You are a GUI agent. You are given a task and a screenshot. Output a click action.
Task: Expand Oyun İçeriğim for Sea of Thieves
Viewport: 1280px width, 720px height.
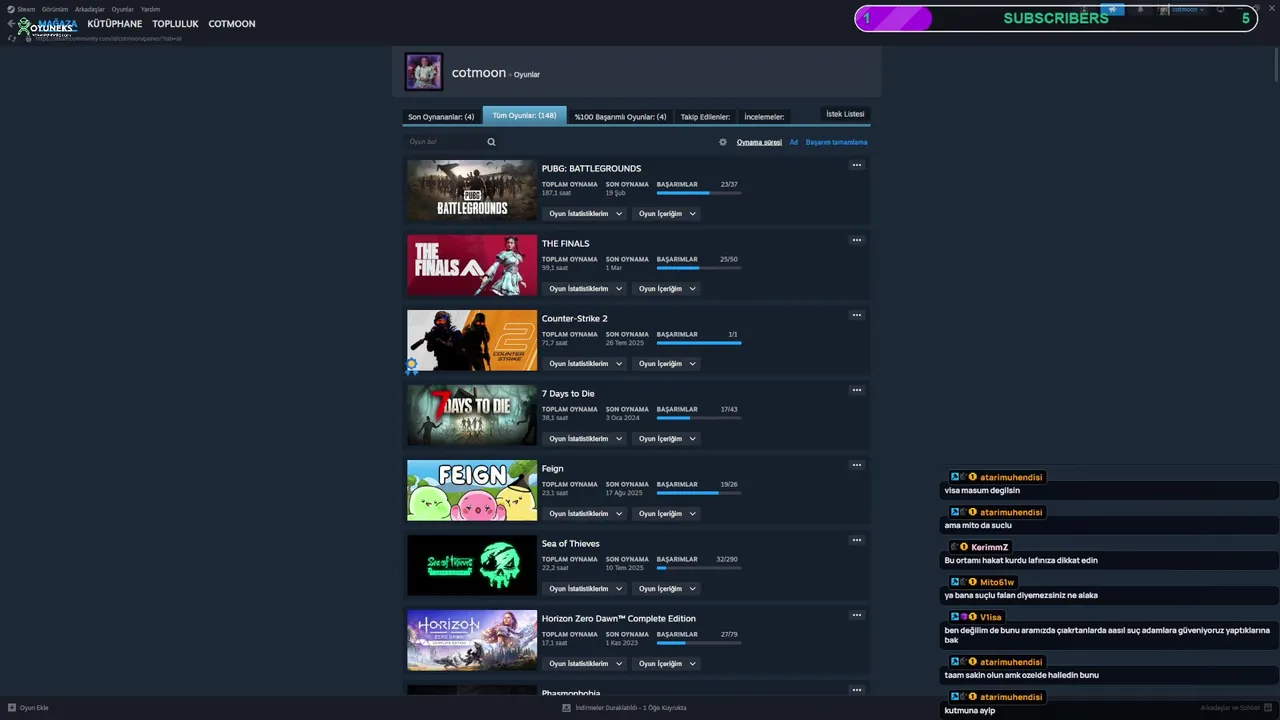tap(667, 589)
